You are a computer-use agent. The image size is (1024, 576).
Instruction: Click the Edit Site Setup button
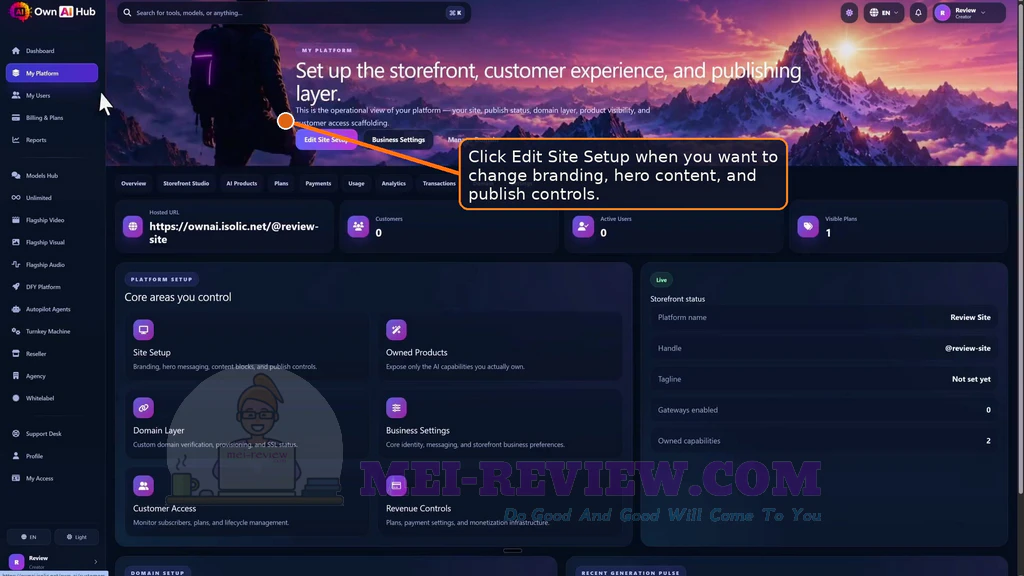pyautogui.click(x=326, y=140)
